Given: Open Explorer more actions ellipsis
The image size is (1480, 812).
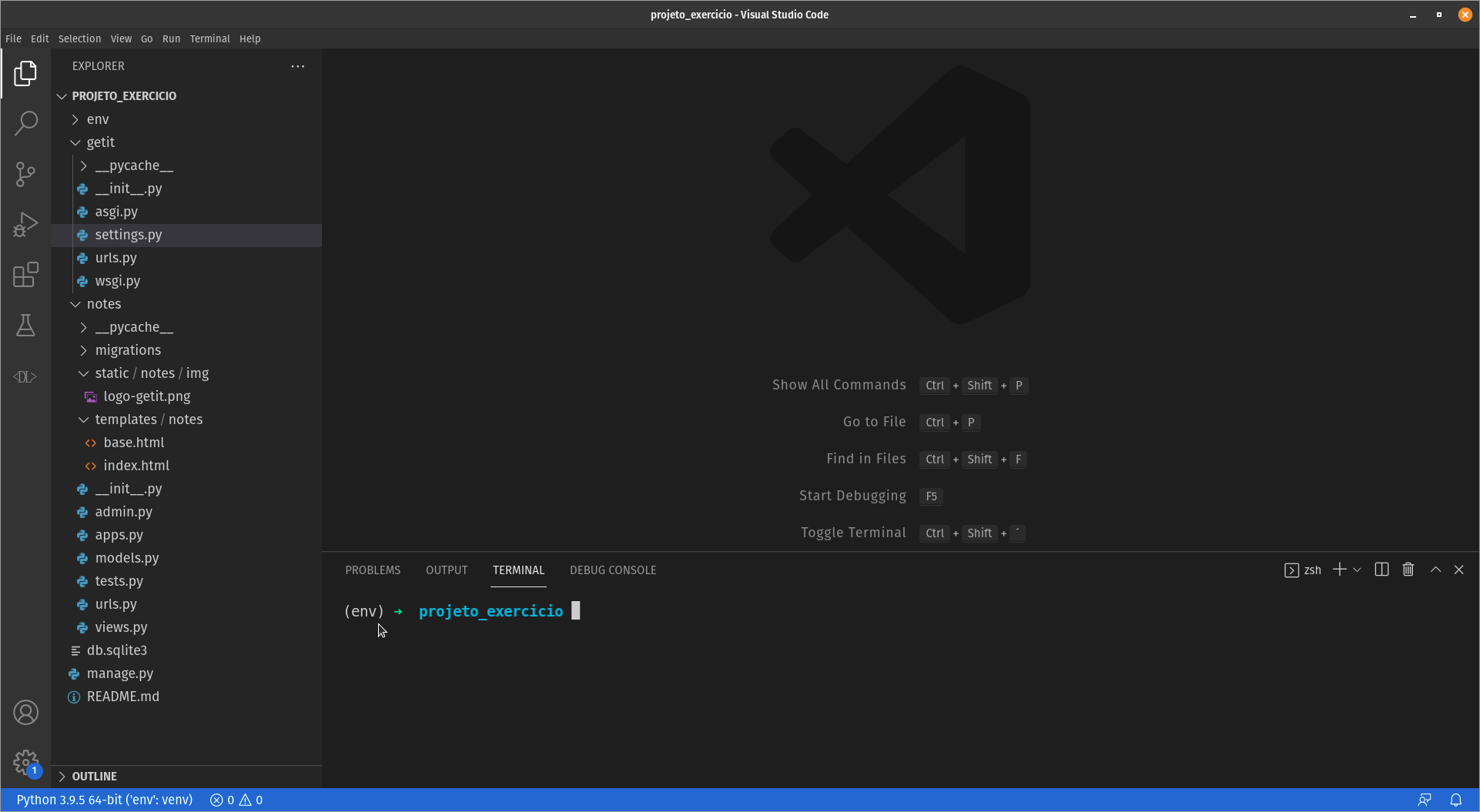Looking at the screenshot, I should tap(298, 66).
